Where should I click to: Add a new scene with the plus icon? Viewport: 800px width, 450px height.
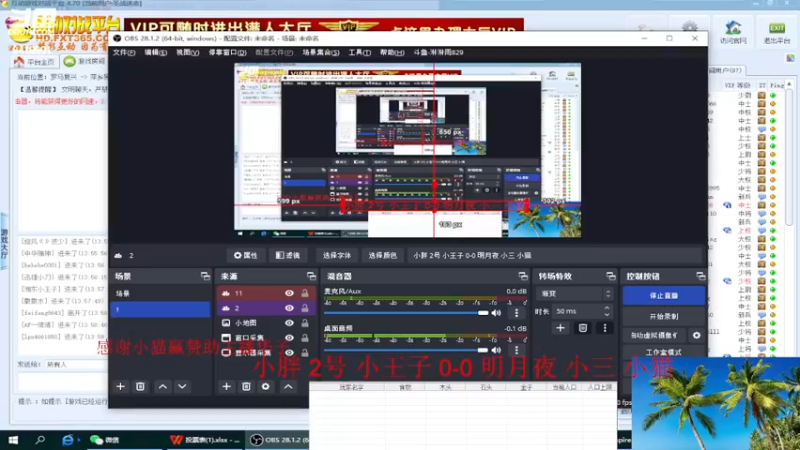coord(120,387)
